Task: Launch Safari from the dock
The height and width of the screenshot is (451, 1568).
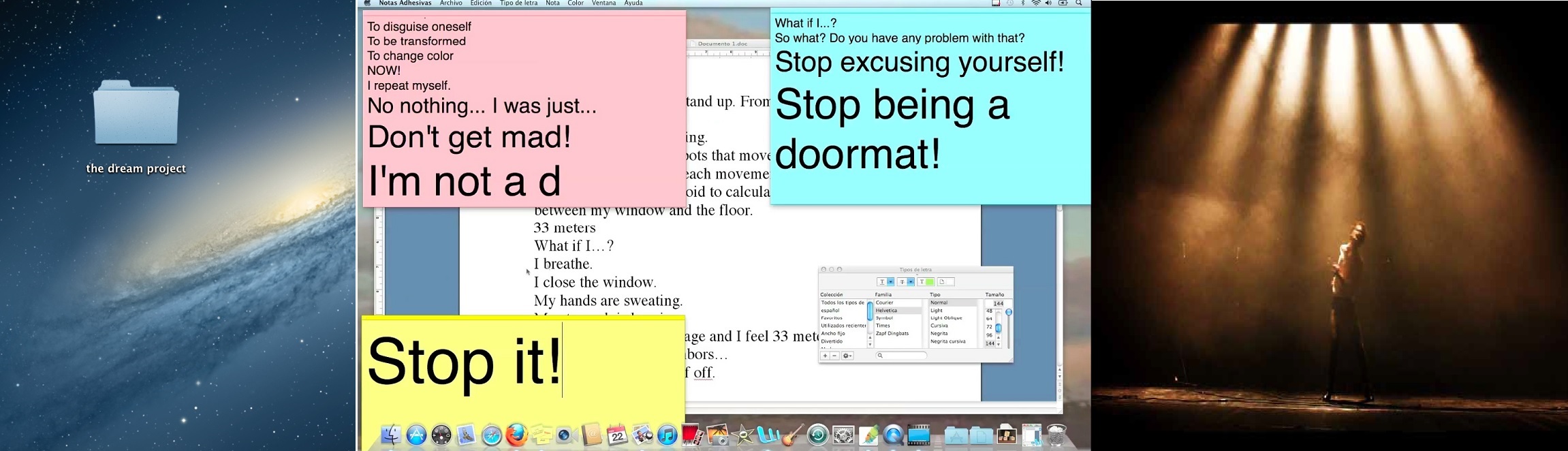Action: (492, 435)
